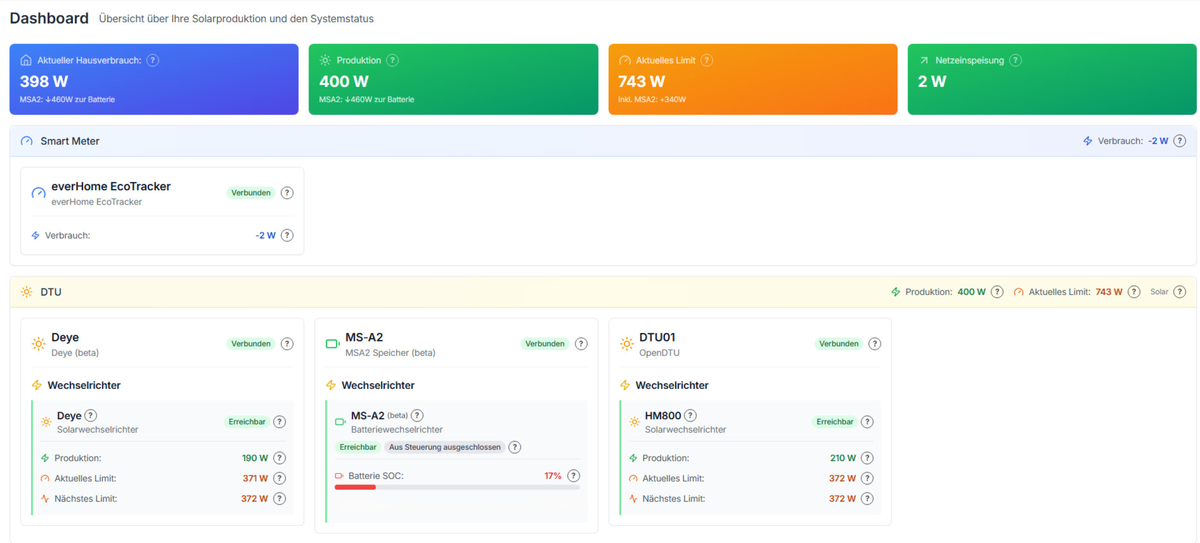Click help icon beside Produktion card title
This screenshot has width=1200, height=543.
coord(393,60)
